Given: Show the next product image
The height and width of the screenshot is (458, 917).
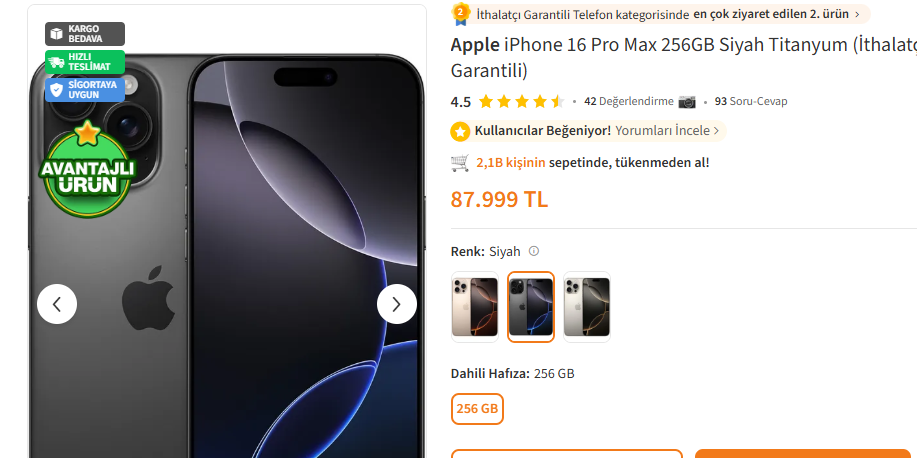Looking at the screenshot, I should point(397,304).
